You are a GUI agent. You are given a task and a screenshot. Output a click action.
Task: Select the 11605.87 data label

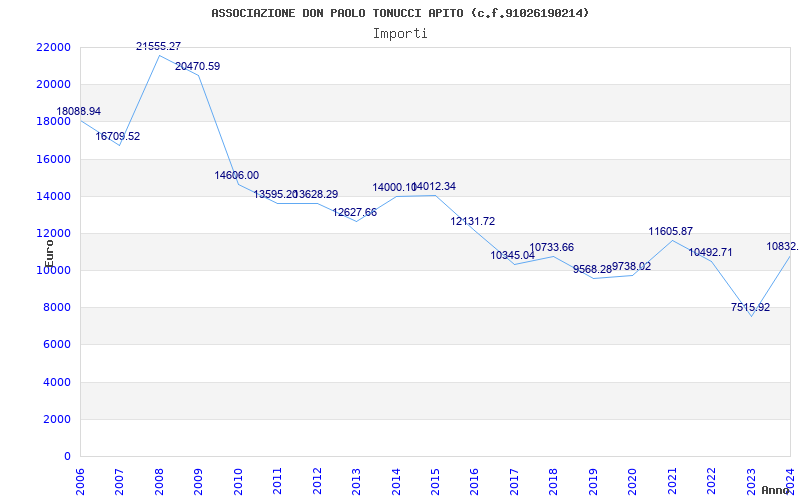point(671,231)
